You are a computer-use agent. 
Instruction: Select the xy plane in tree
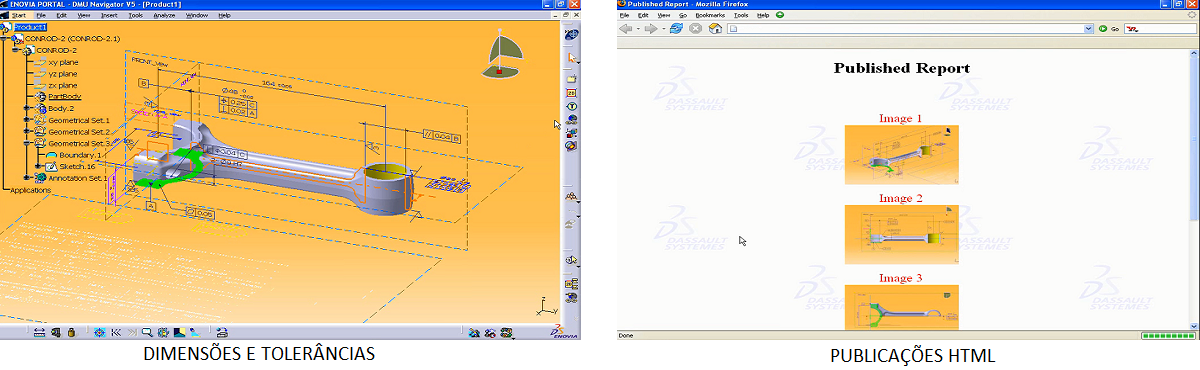[62, 62]
